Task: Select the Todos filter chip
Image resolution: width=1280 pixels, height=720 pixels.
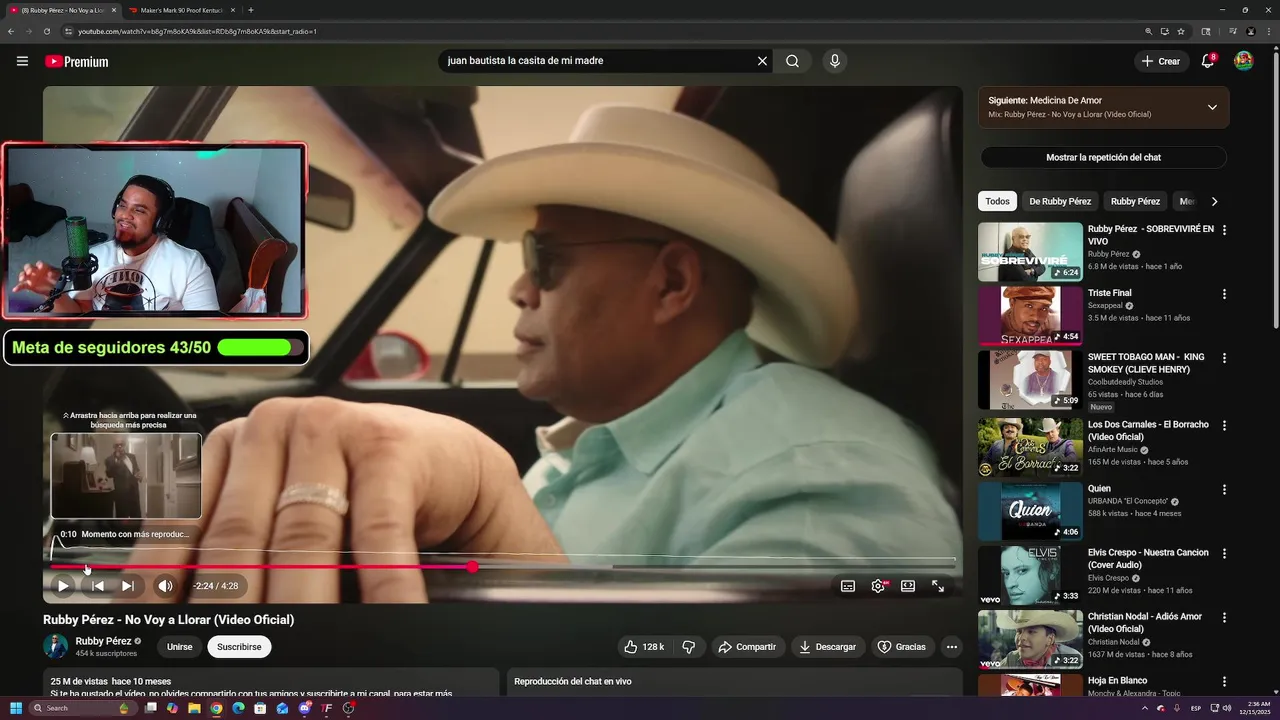Action: (x=997, y=201)
